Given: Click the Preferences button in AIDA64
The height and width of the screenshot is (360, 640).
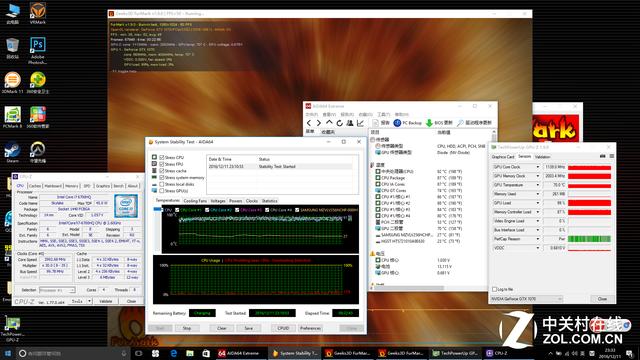Looking at the screenshot, I should [310, 328].
